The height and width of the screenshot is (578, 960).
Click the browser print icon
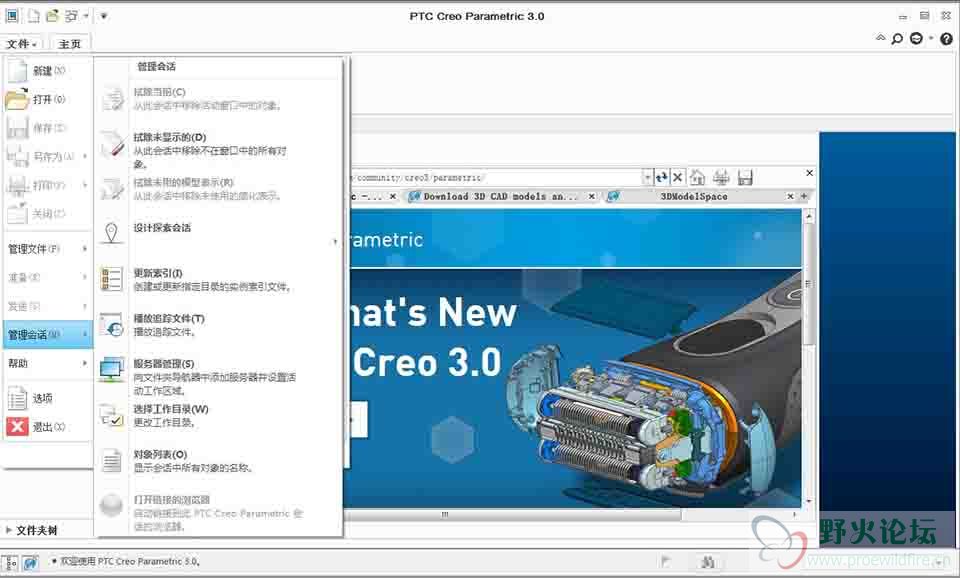(721, 178)
